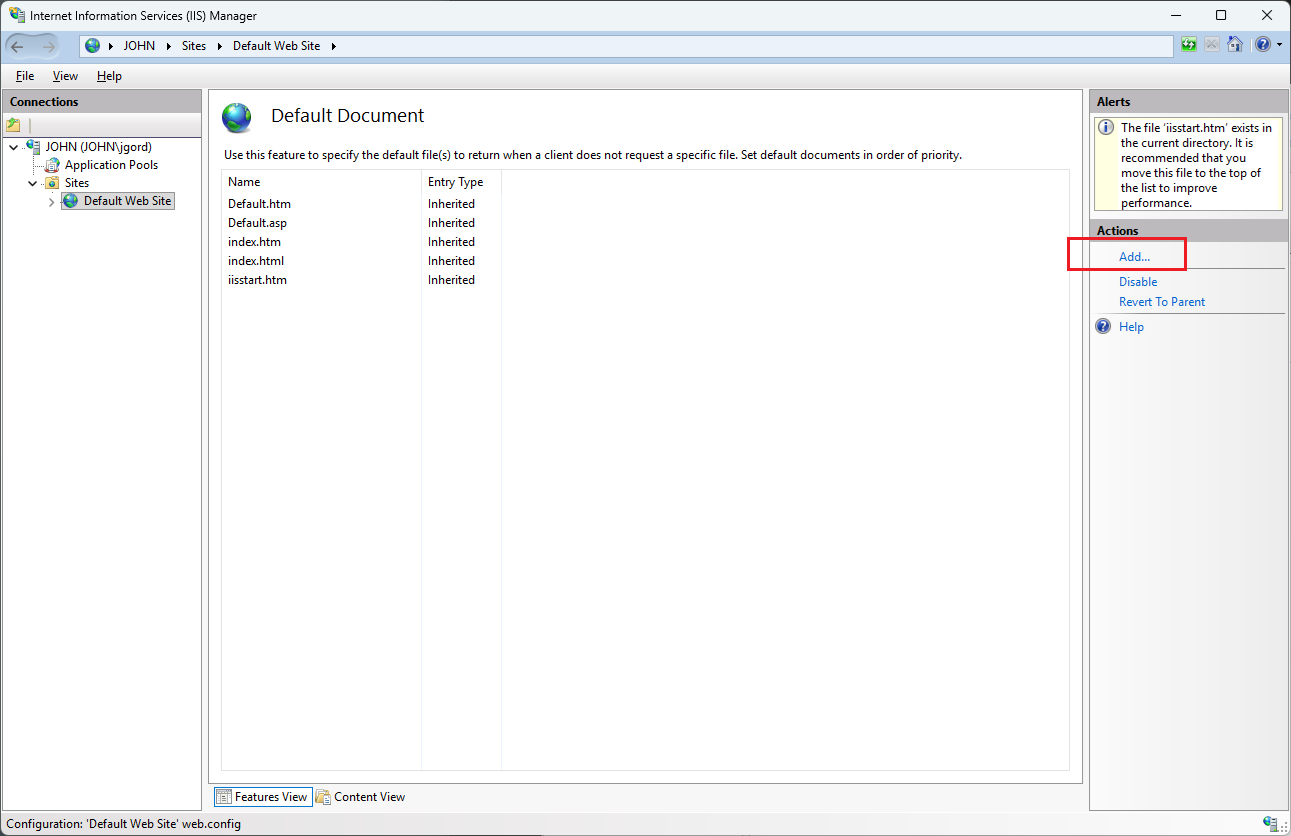Click the back navigation arrow
The image size is (1291, 836).
tap(17, 46)
